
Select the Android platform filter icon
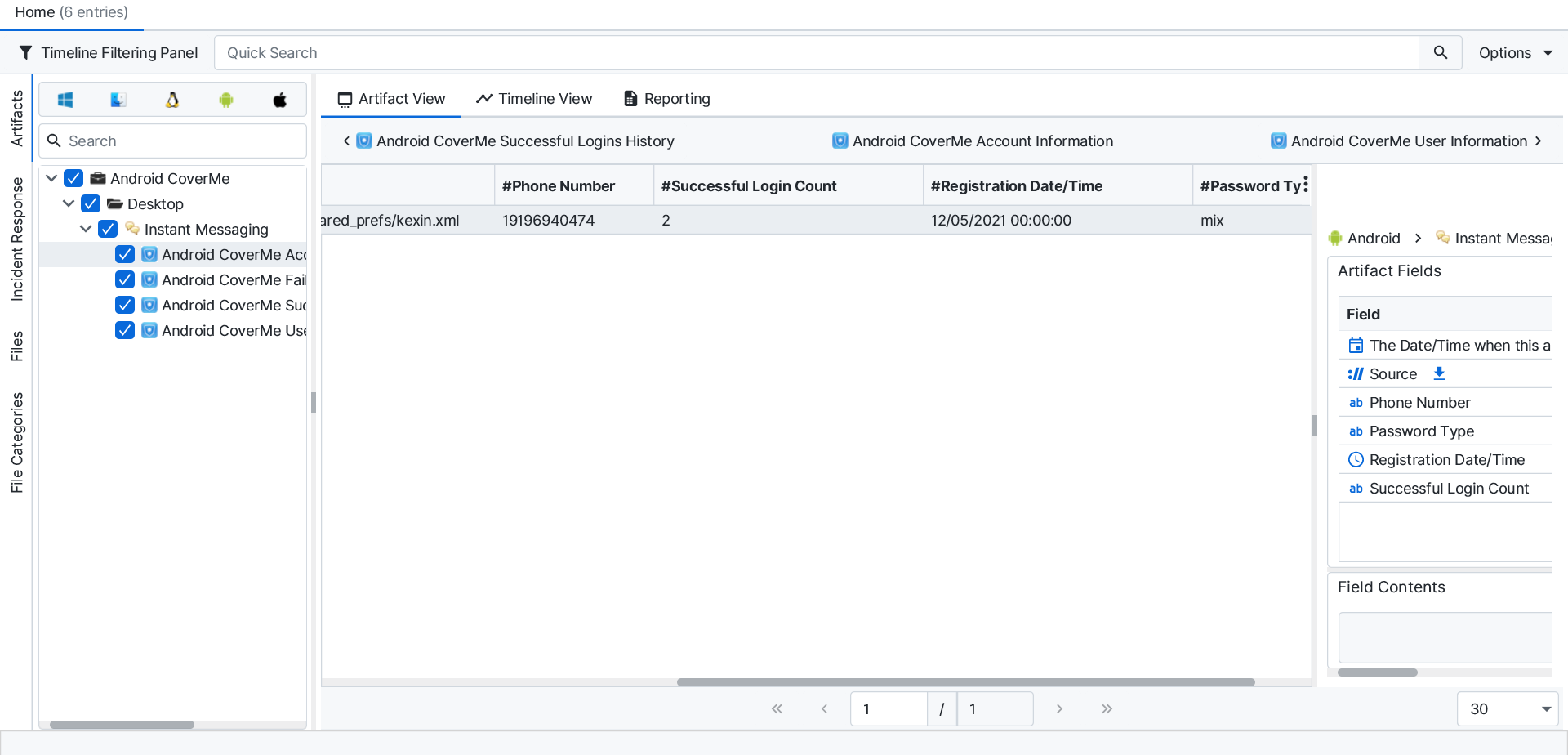[x=226, y=100]
